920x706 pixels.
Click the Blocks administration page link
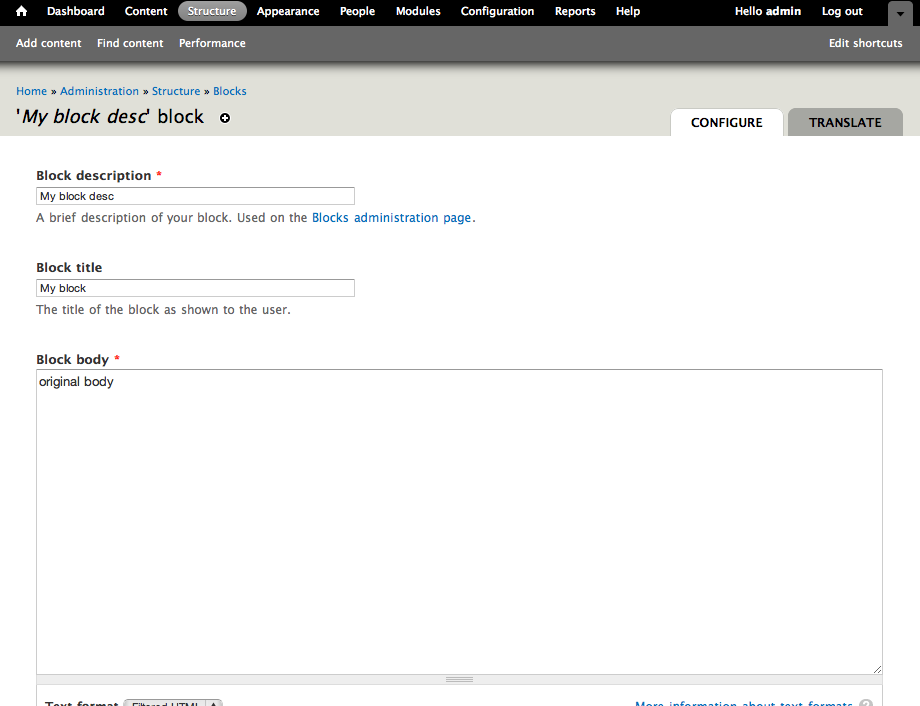pyautogui.click(x=391, y=217)
